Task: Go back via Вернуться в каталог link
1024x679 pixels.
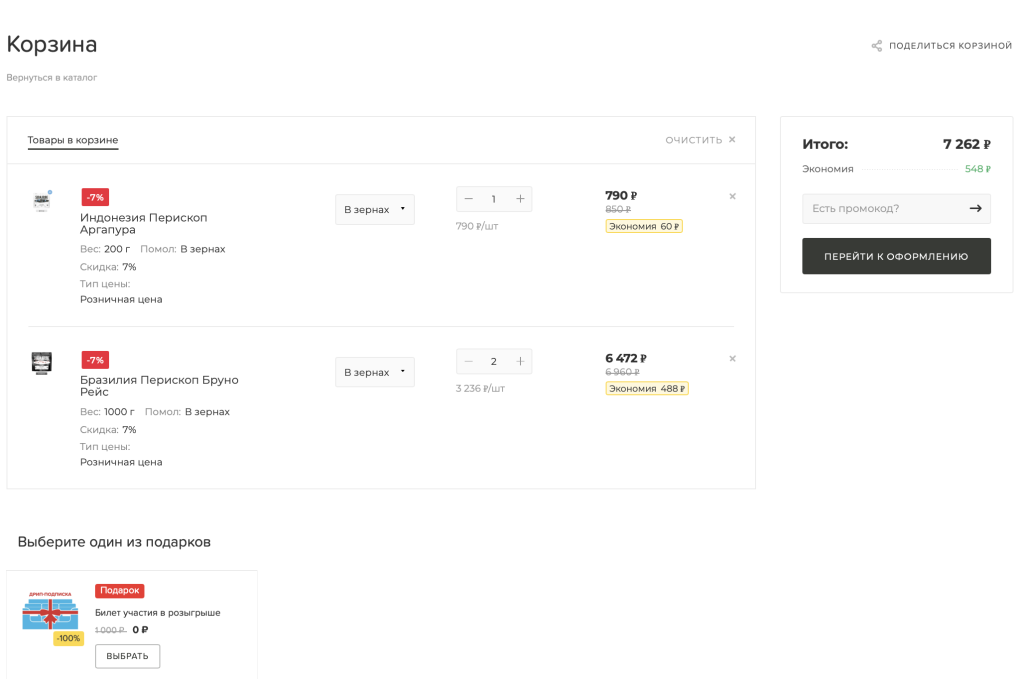Action: point(52,77)
